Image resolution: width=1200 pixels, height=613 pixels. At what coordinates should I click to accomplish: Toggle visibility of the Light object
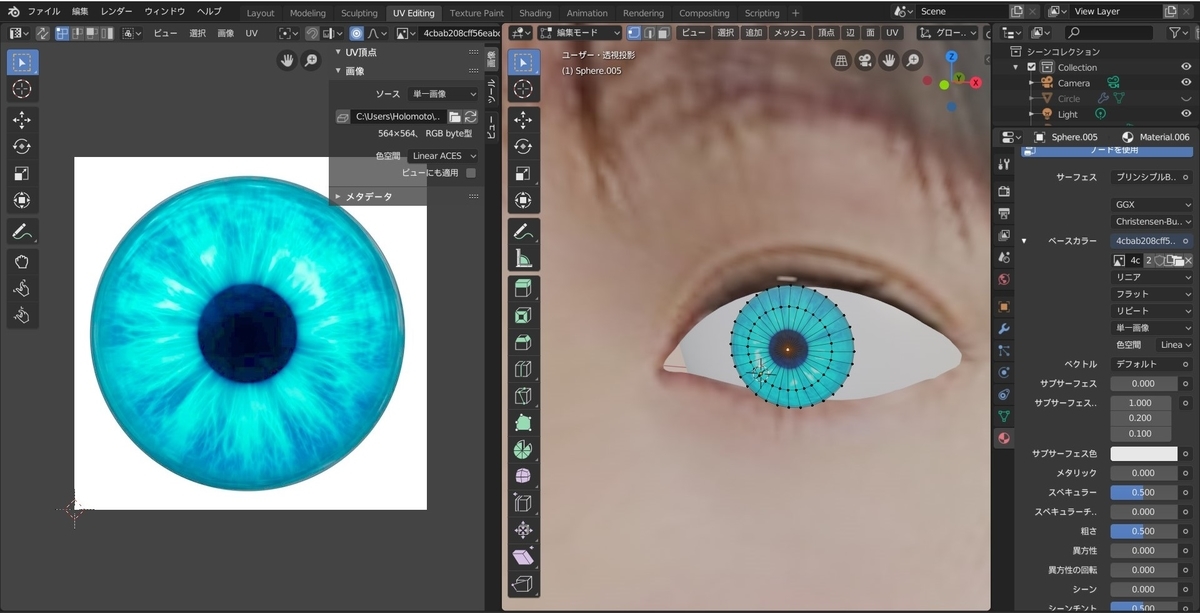click(x=1186, y=114)
